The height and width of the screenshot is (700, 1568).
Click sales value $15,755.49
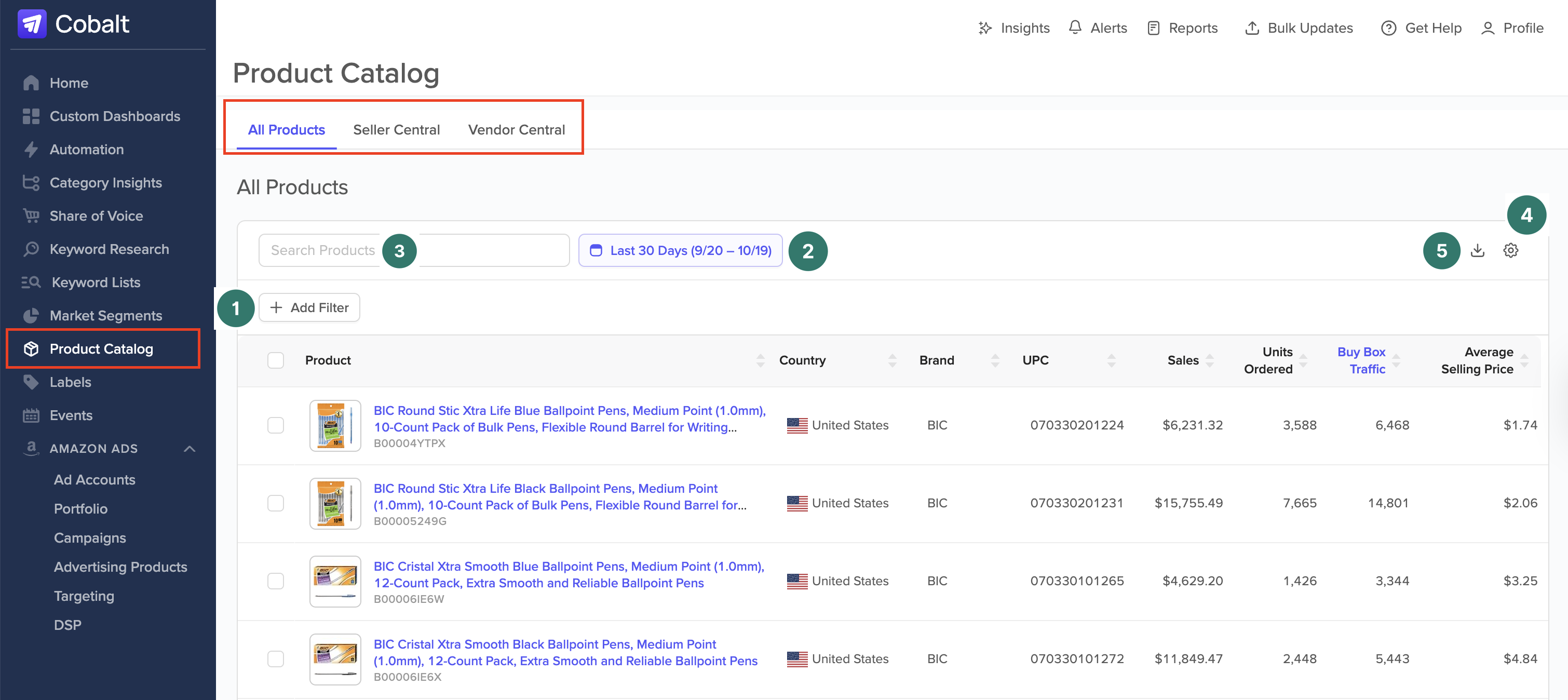[1189, 503]
